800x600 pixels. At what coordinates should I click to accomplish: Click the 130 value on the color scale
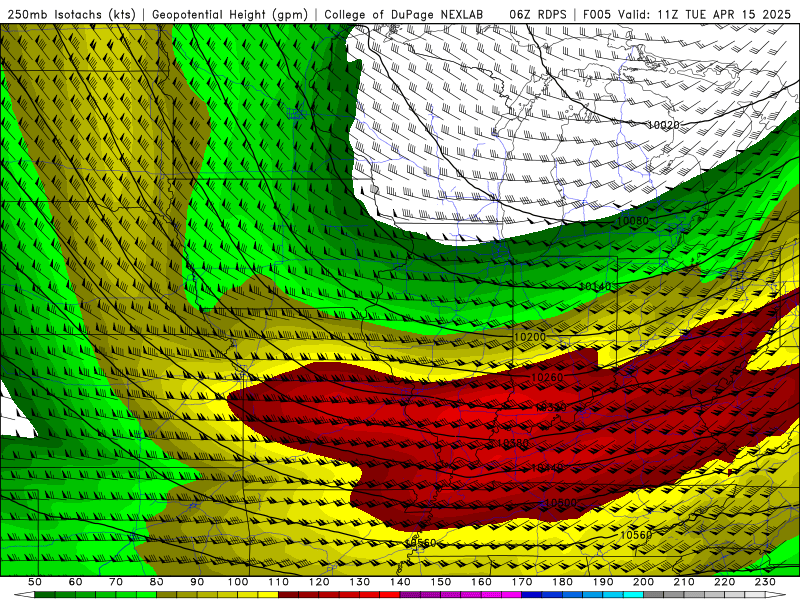(360, 582)
